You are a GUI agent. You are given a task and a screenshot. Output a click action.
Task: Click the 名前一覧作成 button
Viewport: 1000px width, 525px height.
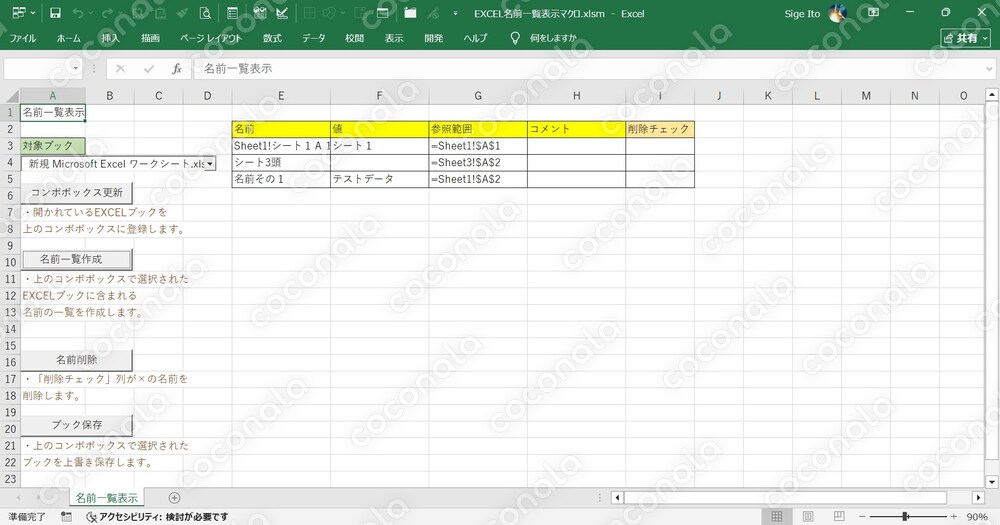tap(77, 259)
